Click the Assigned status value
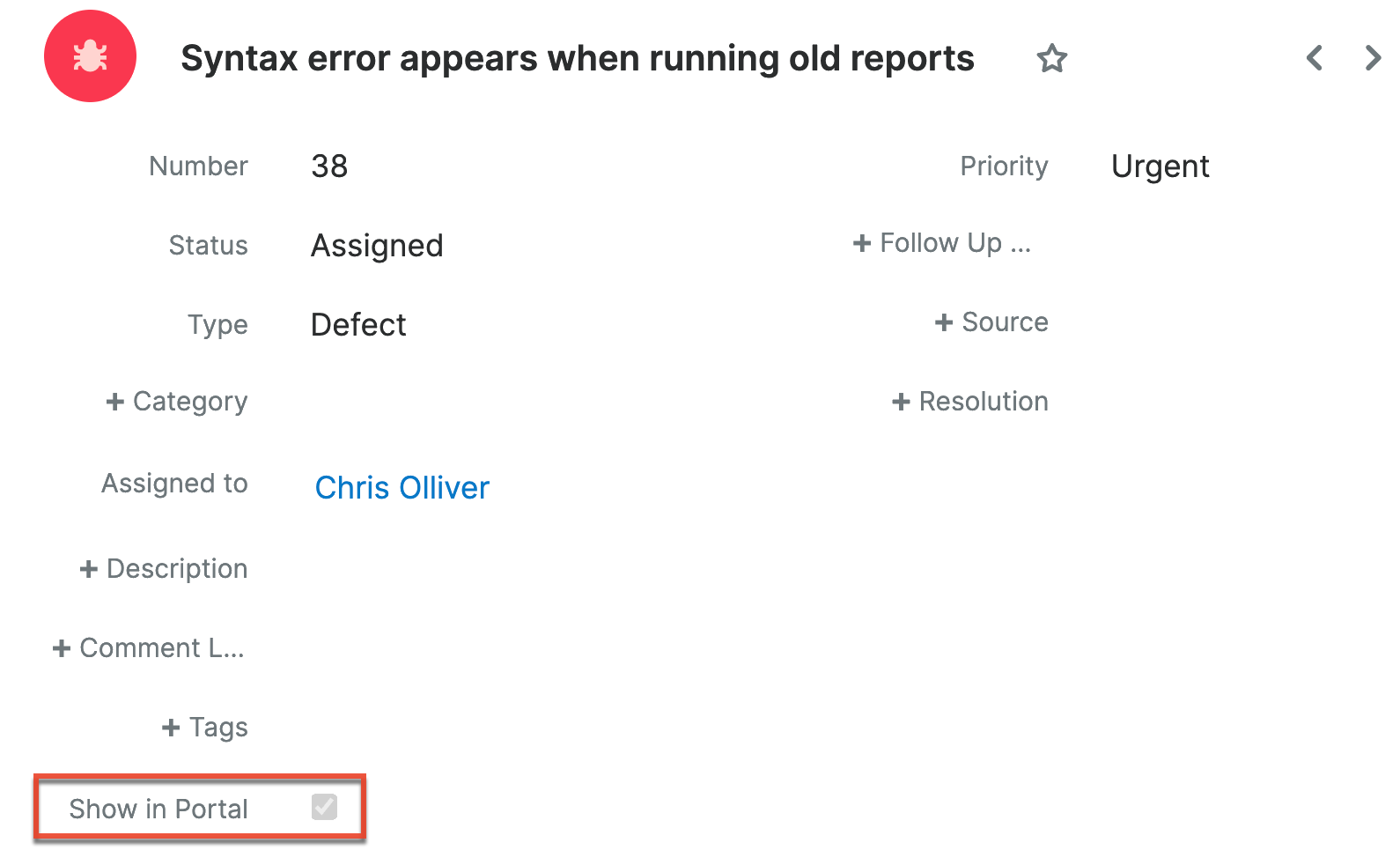Viewport: 1400px width, 865px height. (377, 246)
